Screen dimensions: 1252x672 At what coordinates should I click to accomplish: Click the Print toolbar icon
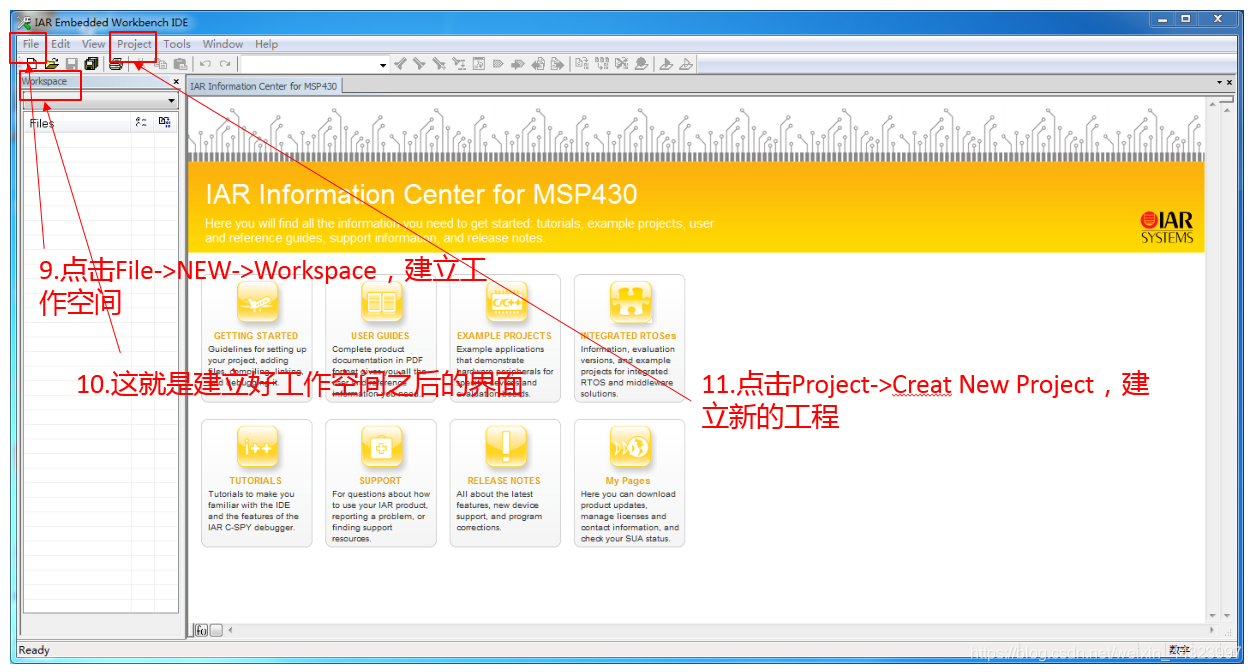tap(116, 64)
